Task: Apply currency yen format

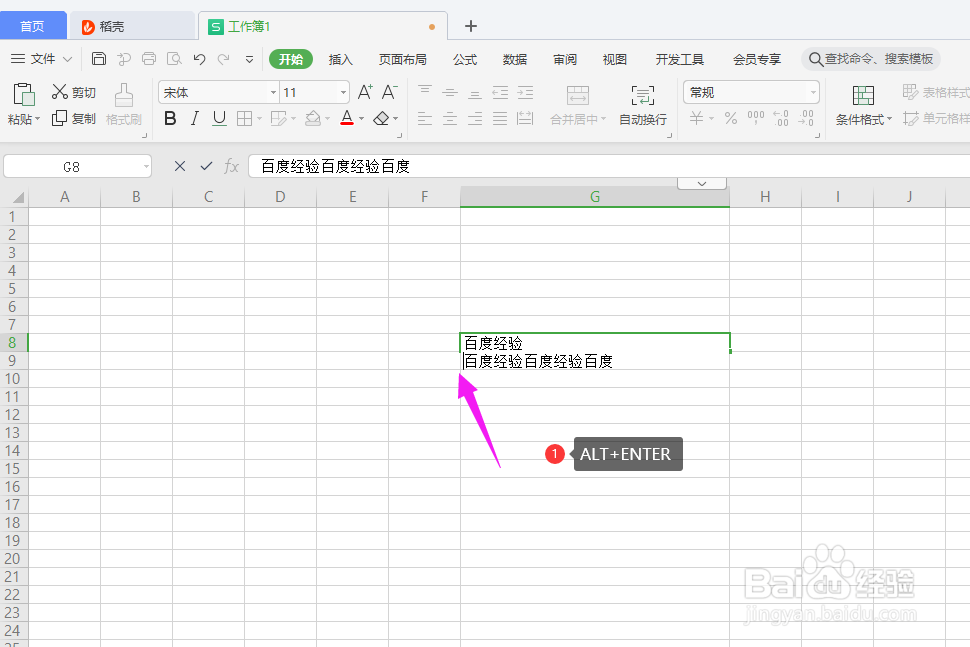Action: pyautogui.click(x=697, y=118)
